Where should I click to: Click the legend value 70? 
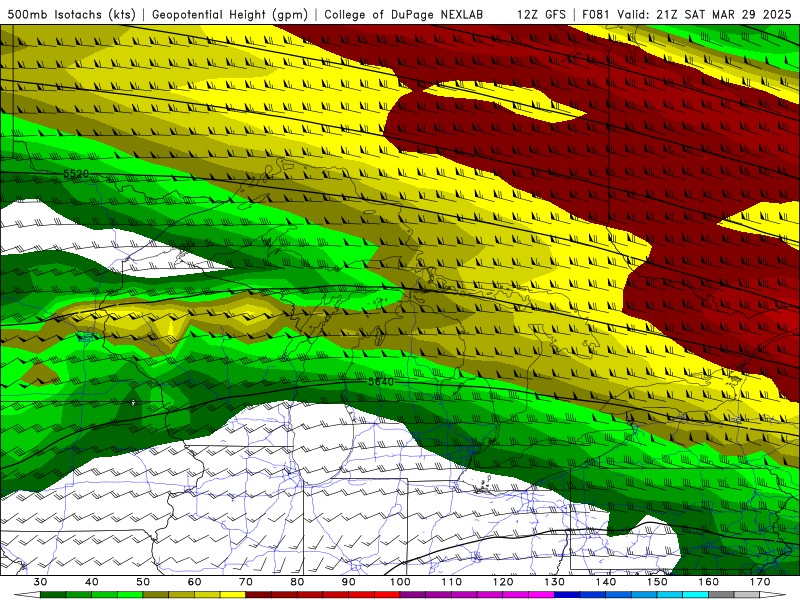tap(246, 582)
